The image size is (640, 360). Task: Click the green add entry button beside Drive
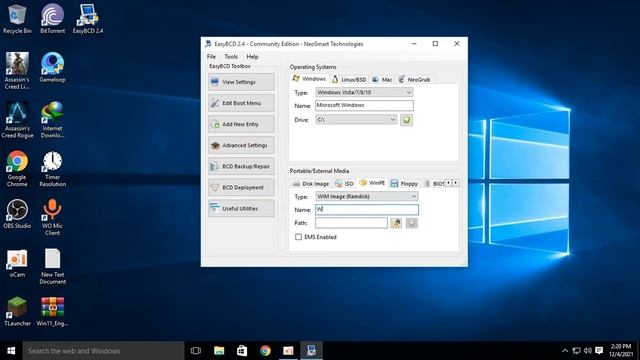pyautogui.click(x=406, y=120)
